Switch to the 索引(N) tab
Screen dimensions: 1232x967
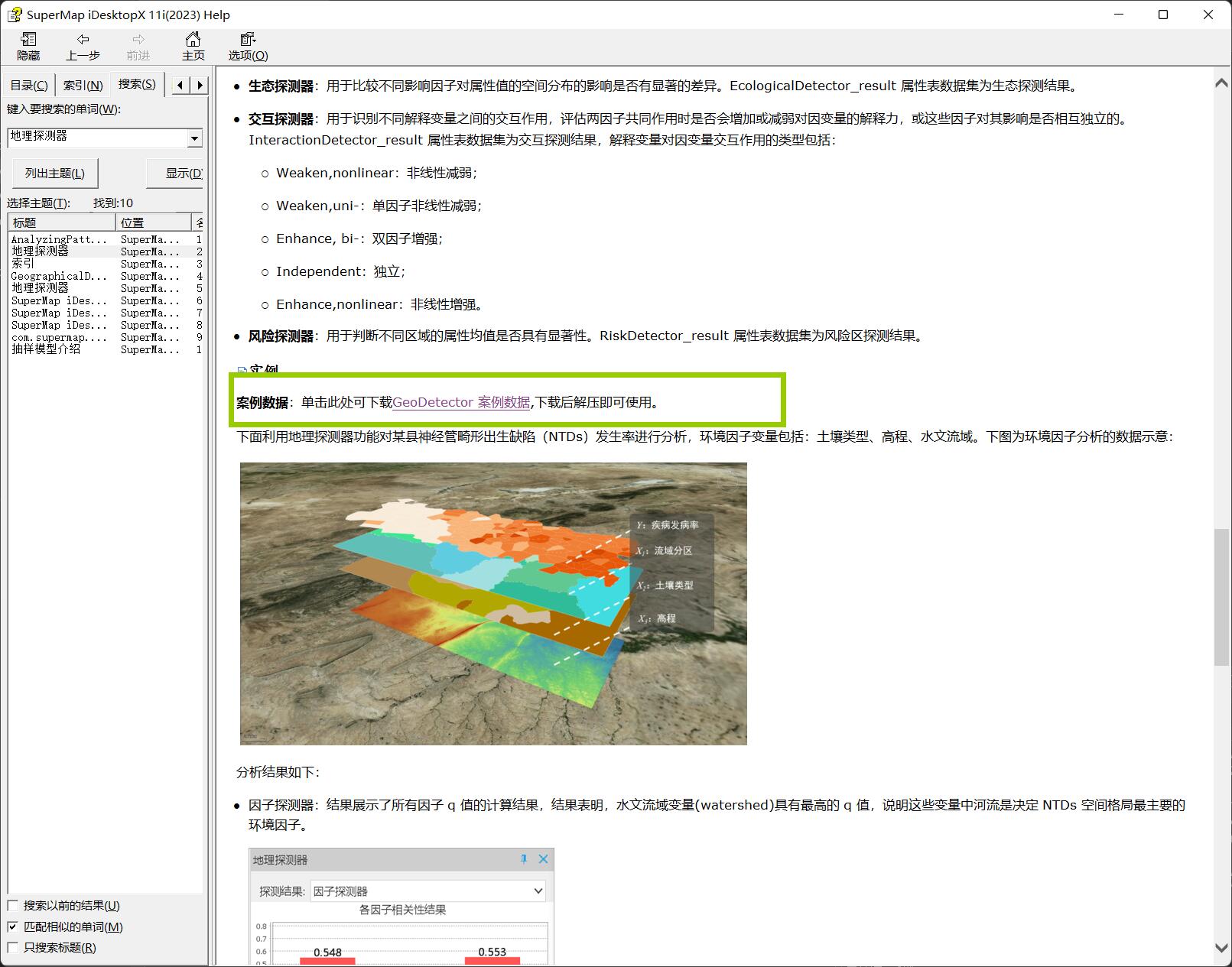83,85
